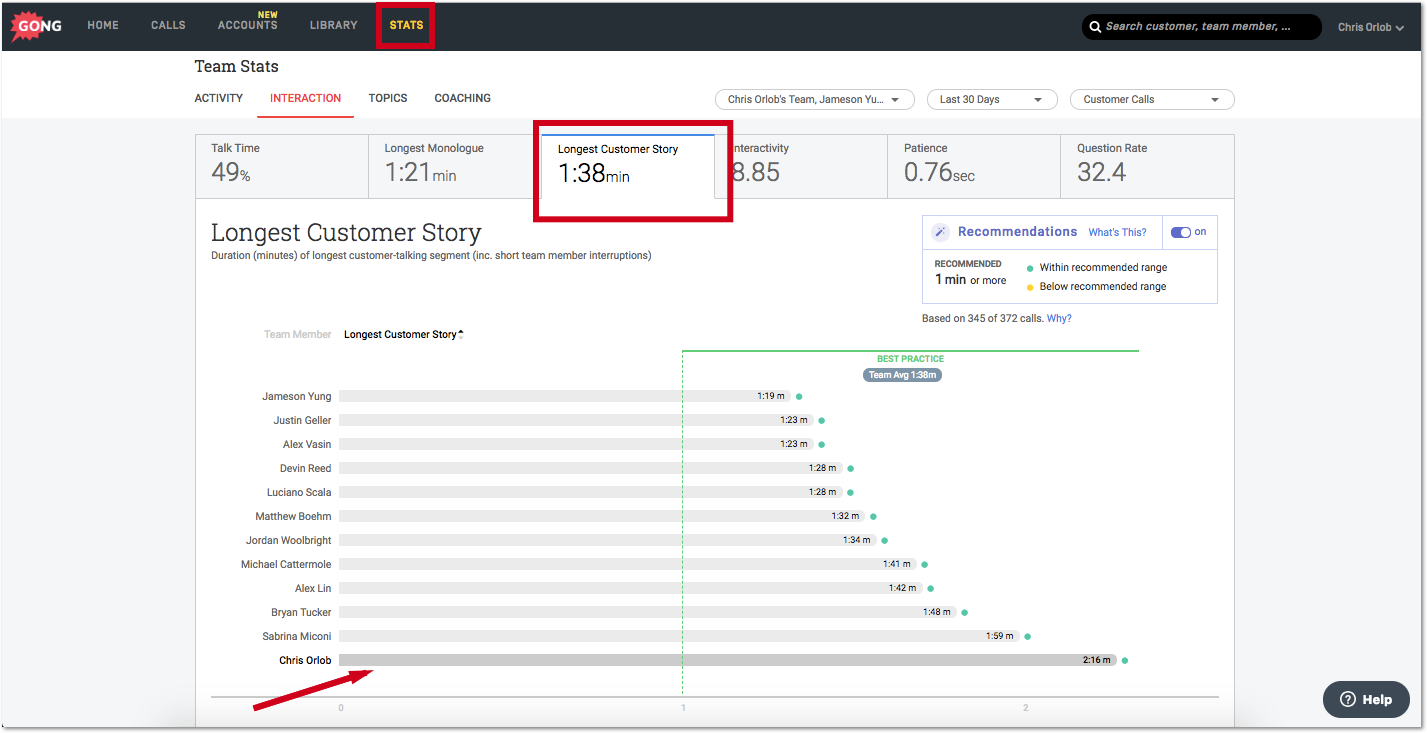Select the Talk Time metric card

pyautogui.click(x=281, y=165)
